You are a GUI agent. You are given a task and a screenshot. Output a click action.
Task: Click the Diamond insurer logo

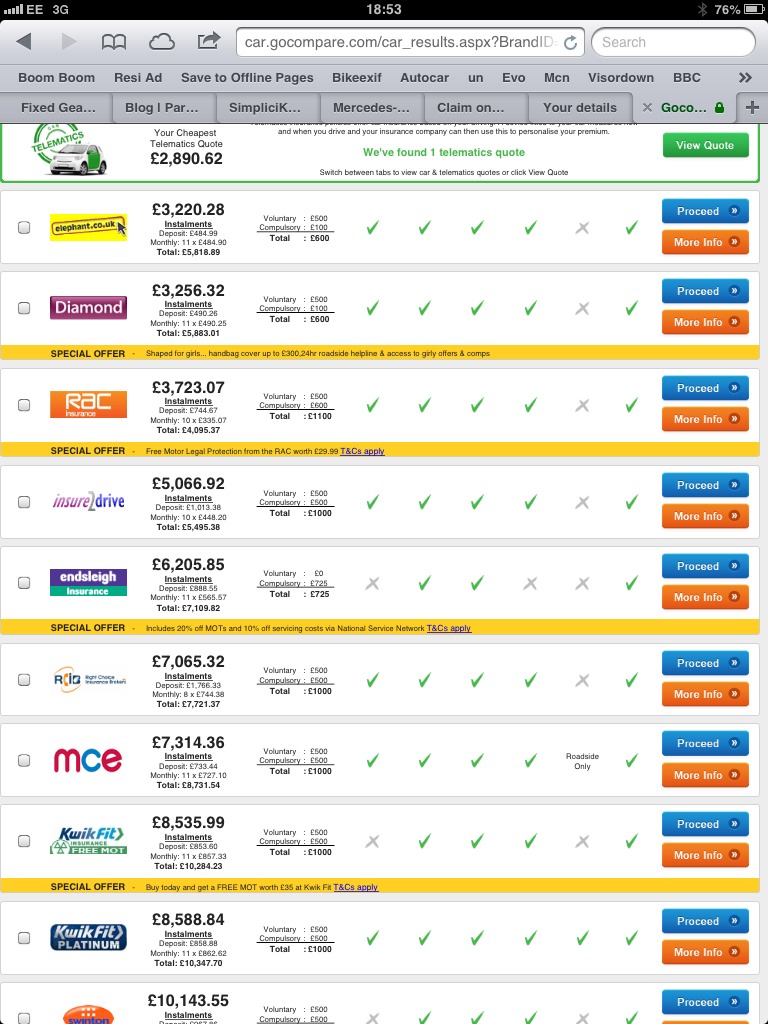click(88, 307)
